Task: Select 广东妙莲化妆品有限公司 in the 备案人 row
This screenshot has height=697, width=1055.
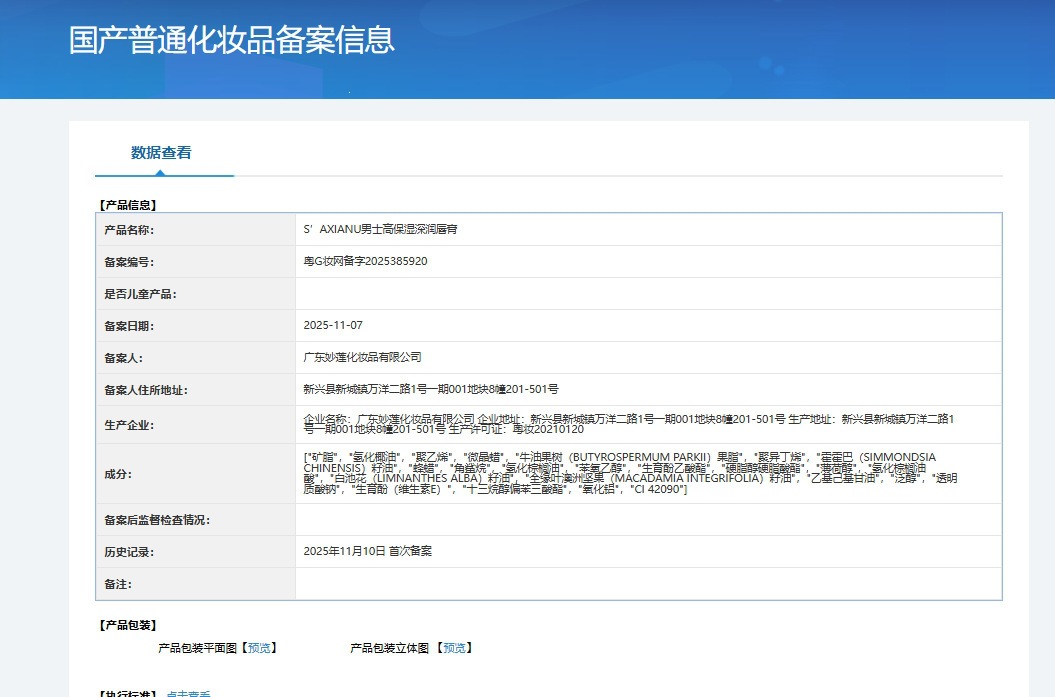Action: pos(363,357)
